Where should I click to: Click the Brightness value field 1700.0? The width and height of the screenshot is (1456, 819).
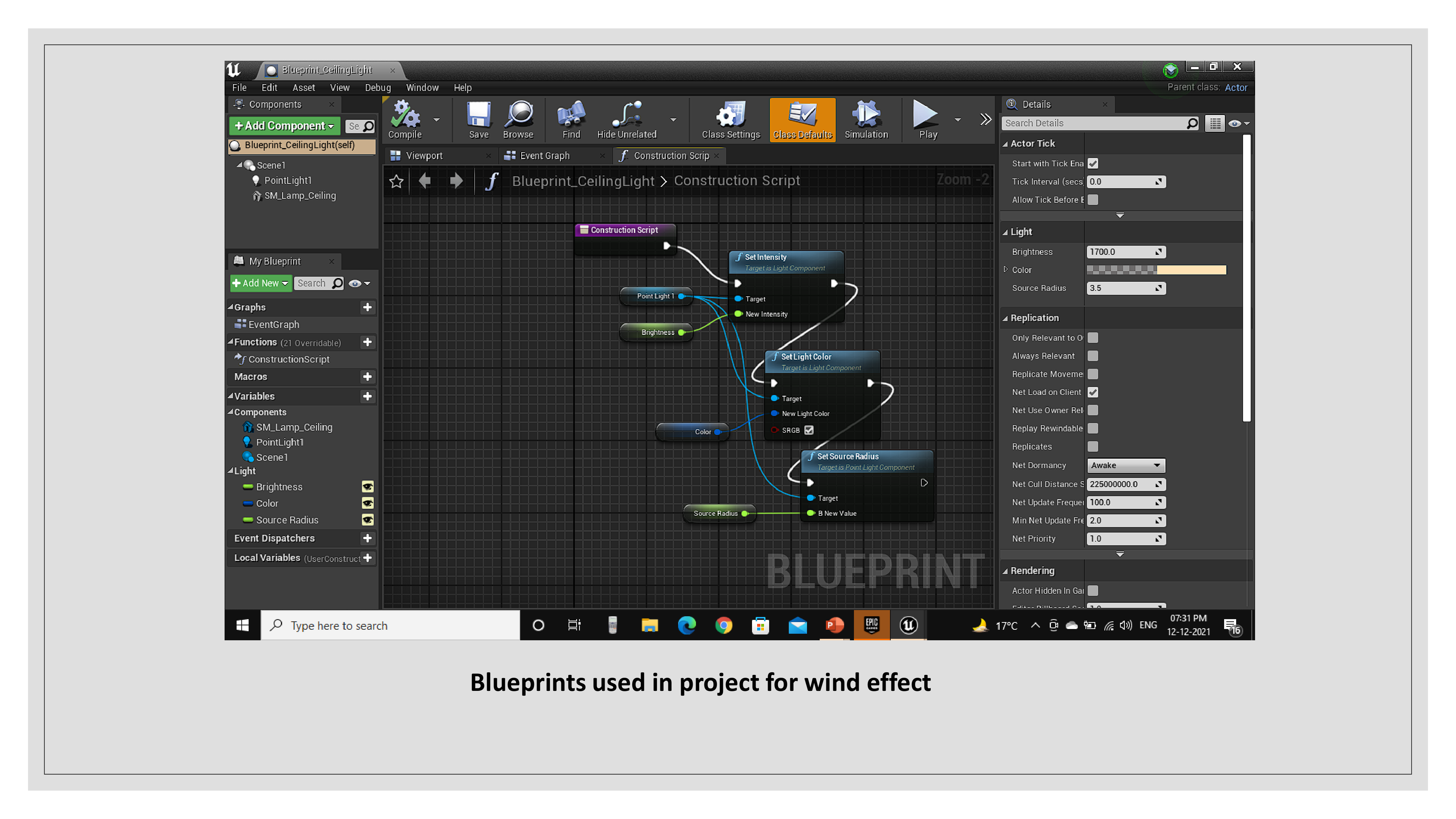coord(1125,252)
